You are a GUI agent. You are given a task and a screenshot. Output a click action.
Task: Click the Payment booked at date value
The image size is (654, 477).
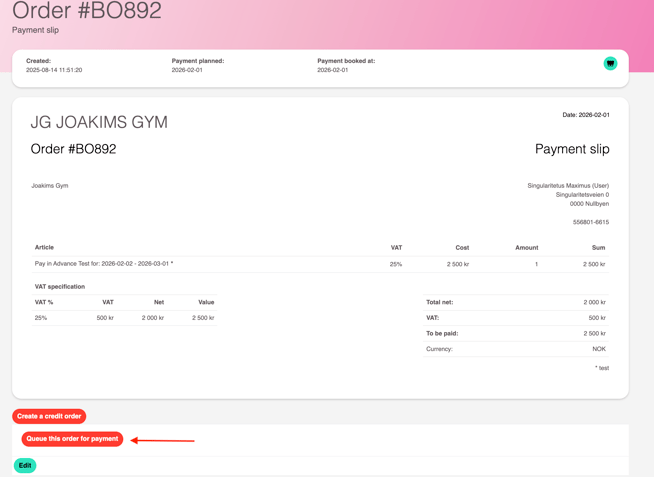click(332, 70)
